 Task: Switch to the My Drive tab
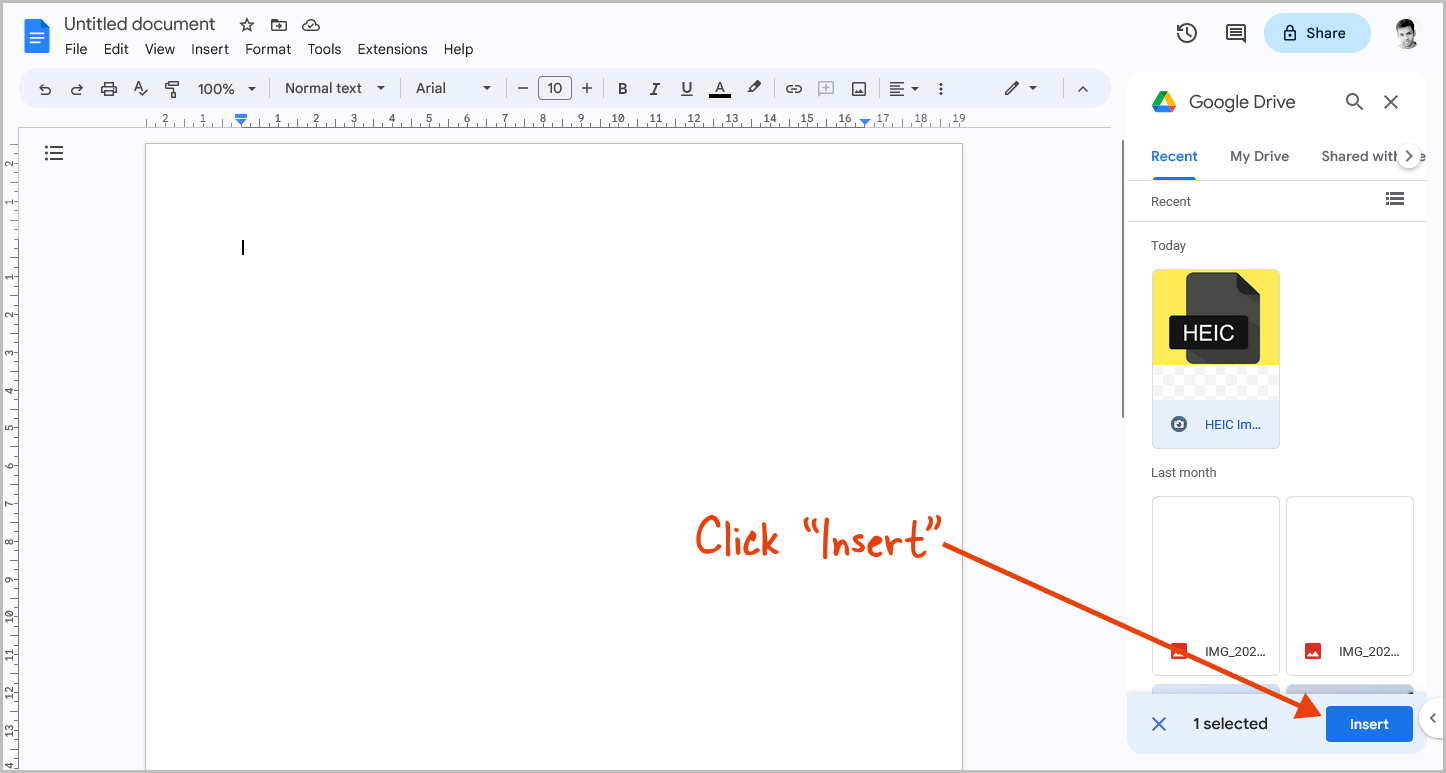pyautogui.click(x=1259, y=156)
